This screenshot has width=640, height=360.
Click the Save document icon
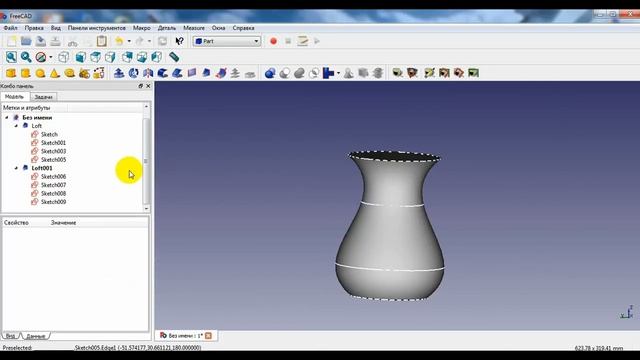pos(40,41)
